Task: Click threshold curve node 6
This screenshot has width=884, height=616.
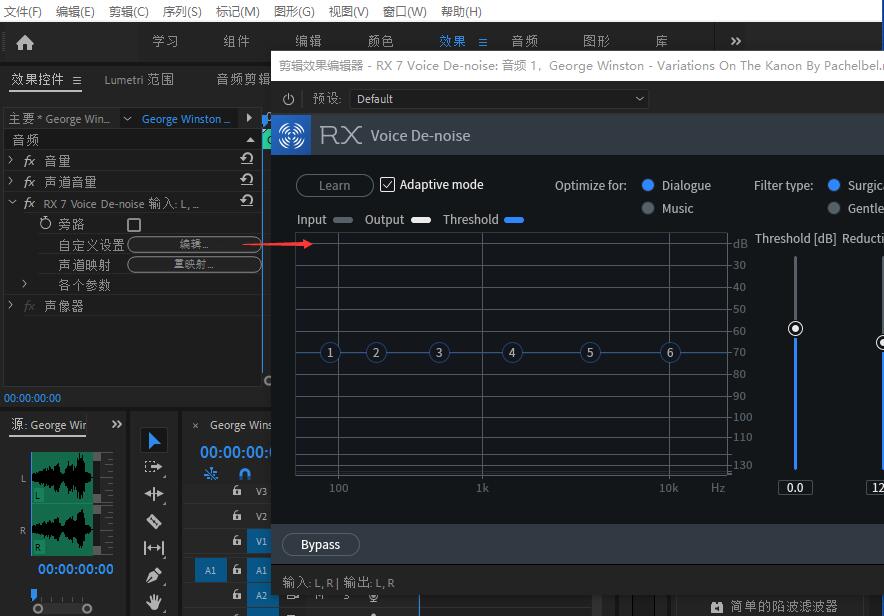Action: (670, 353)
